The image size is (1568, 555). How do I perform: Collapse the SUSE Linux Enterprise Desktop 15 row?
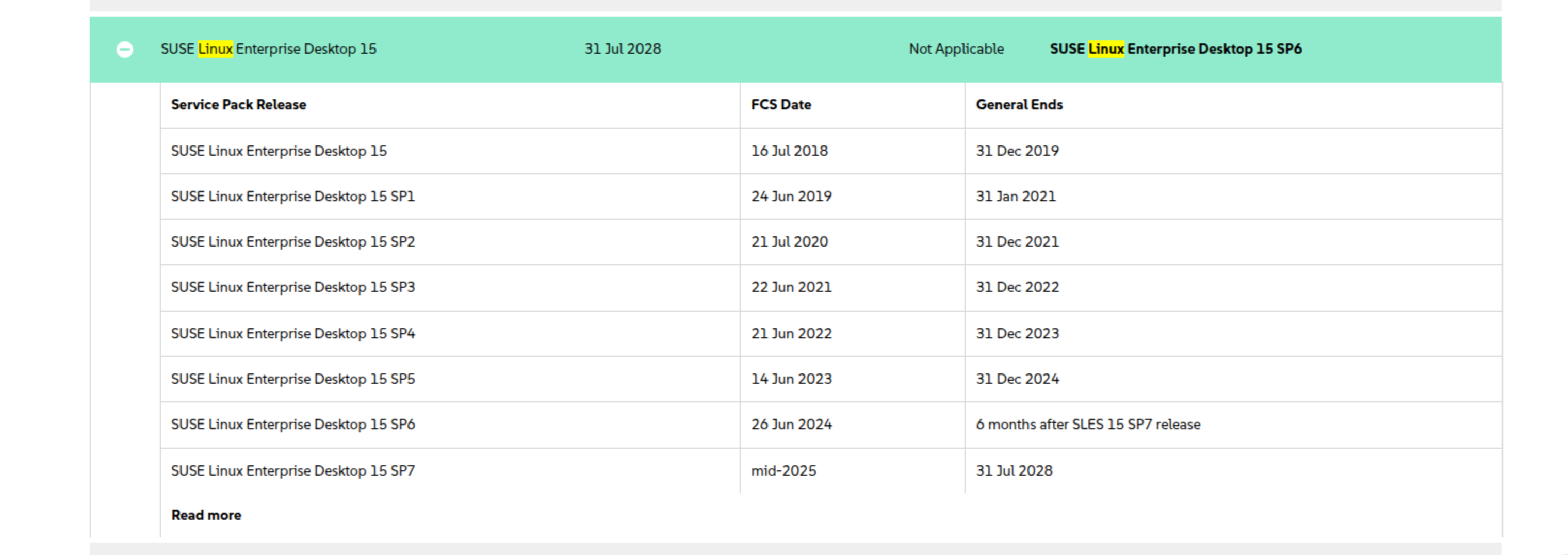click(x=125, y=50)
